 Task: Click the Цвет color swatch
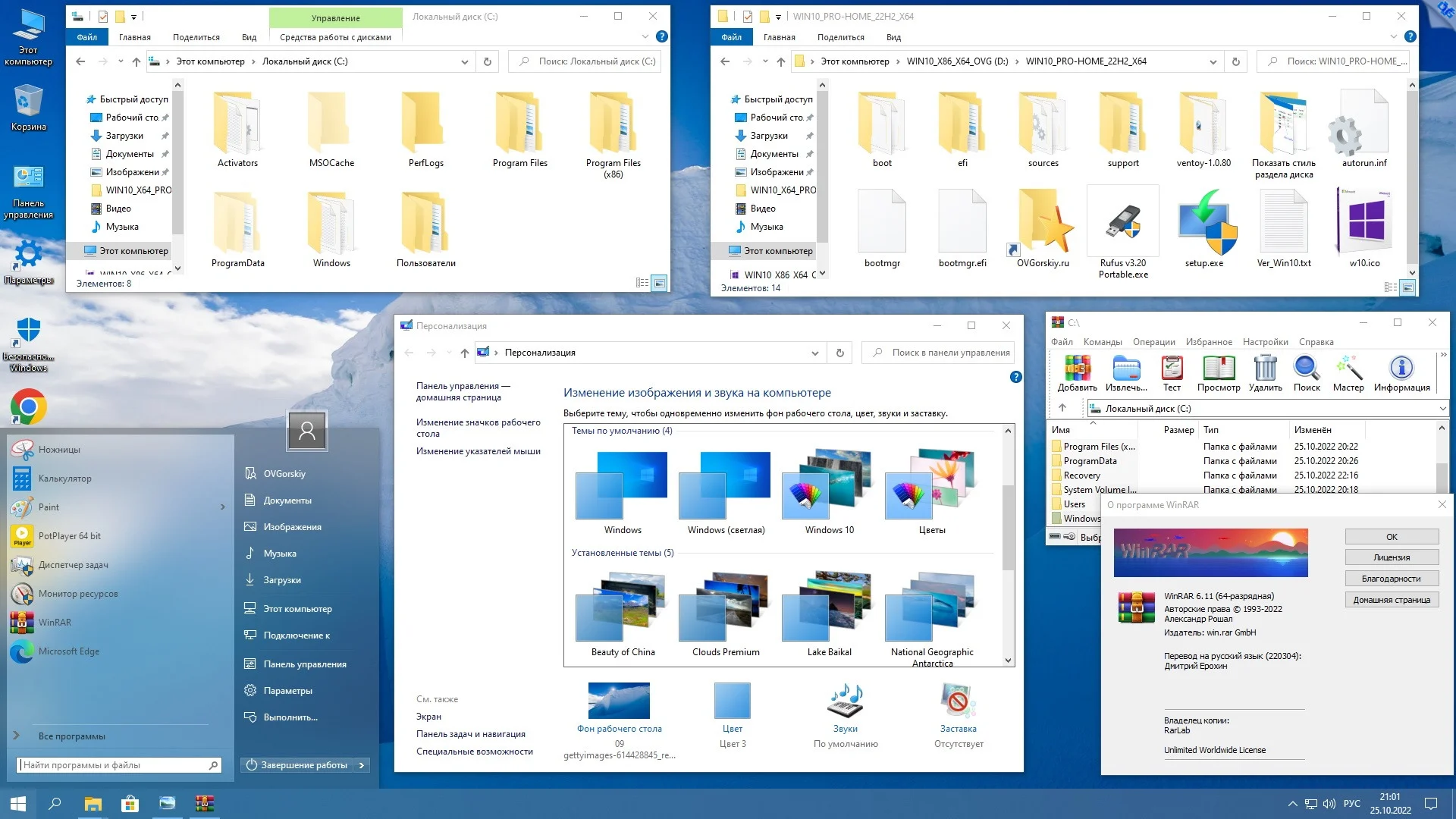click(732, 701)
